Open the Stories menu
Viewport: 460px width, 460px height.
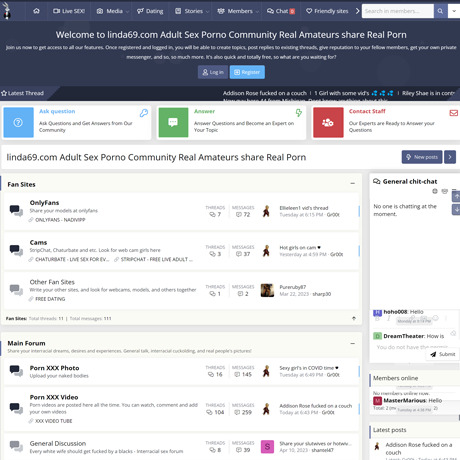coord(192,11)
